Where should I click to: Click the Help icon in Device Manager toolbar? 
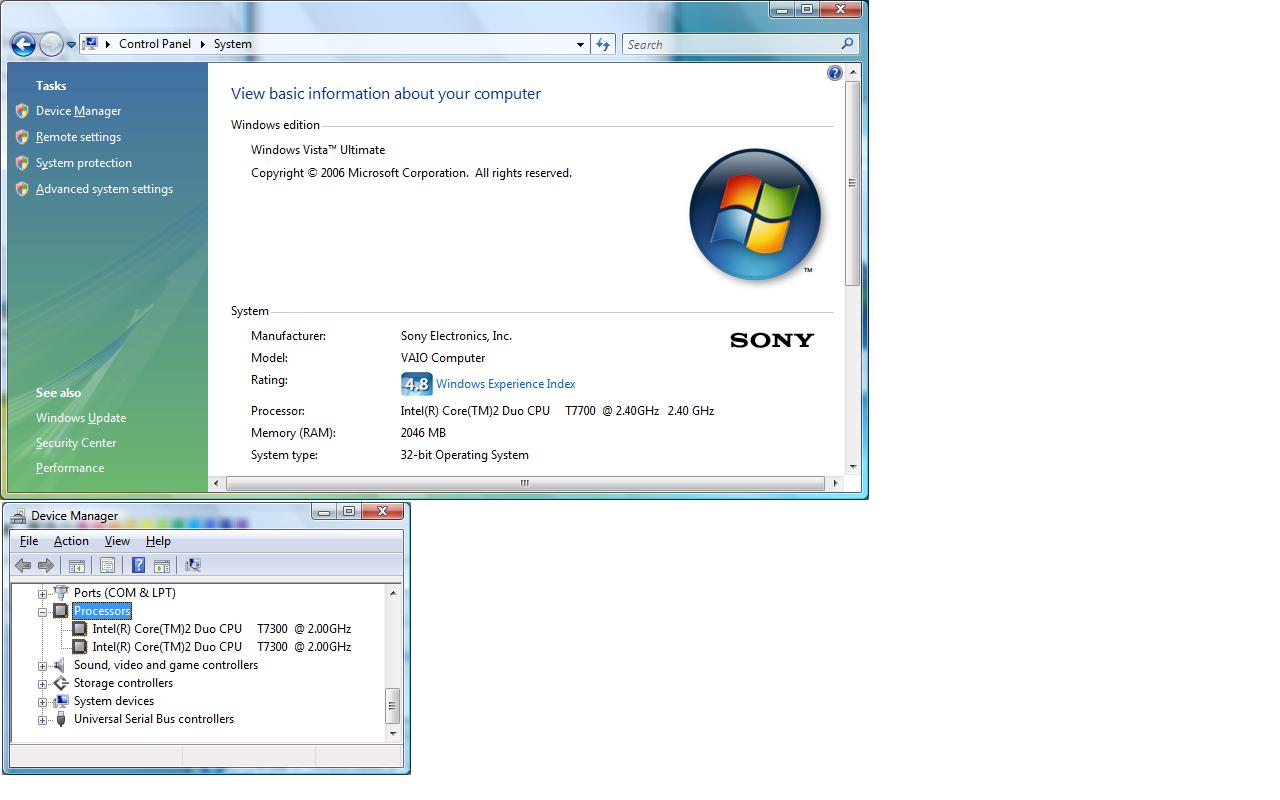[138, 565]
